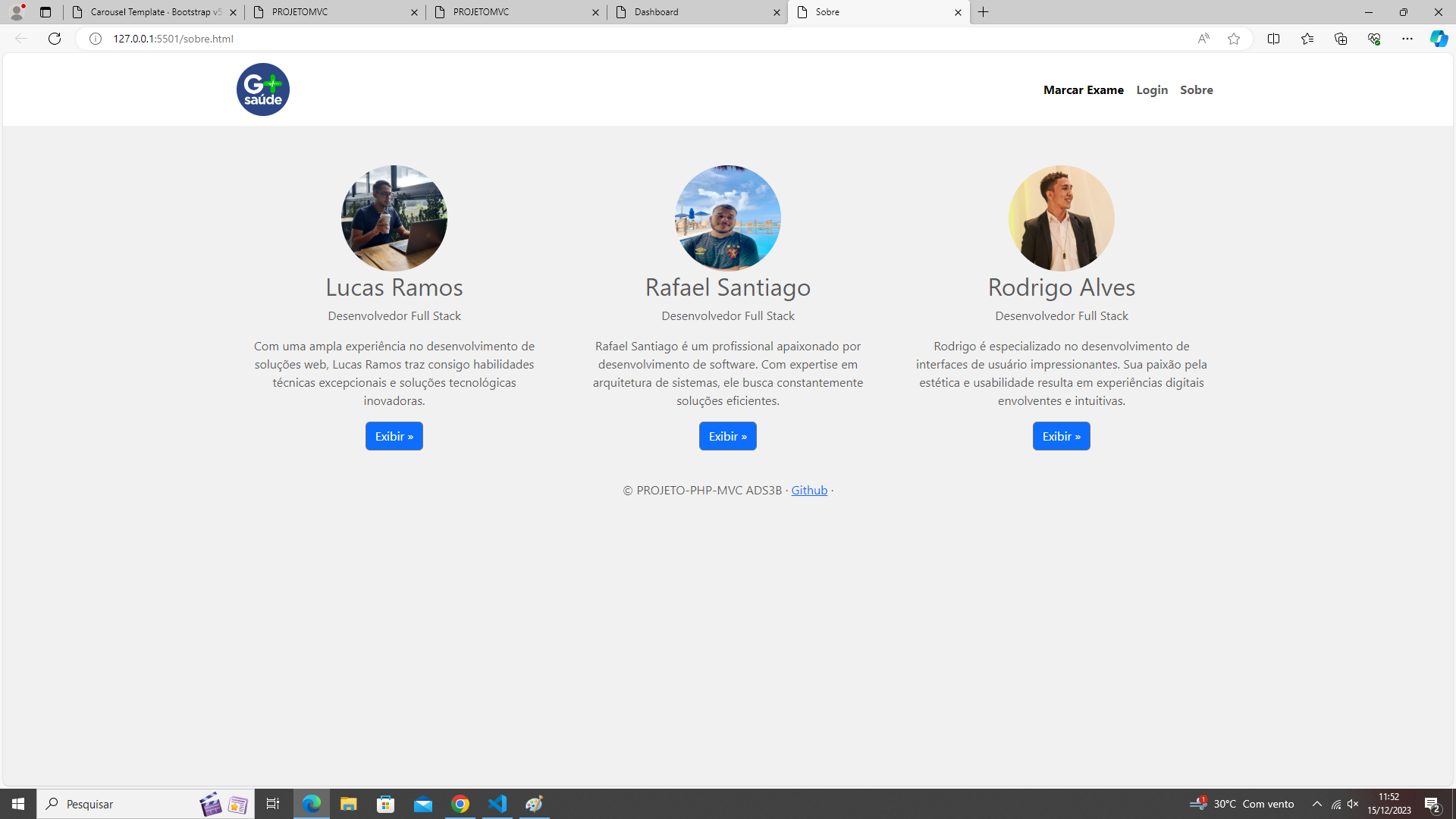Screen dimensions: 1456x819
Task: Click Rafael Santiago profile photo
Action: pos(728,218)
